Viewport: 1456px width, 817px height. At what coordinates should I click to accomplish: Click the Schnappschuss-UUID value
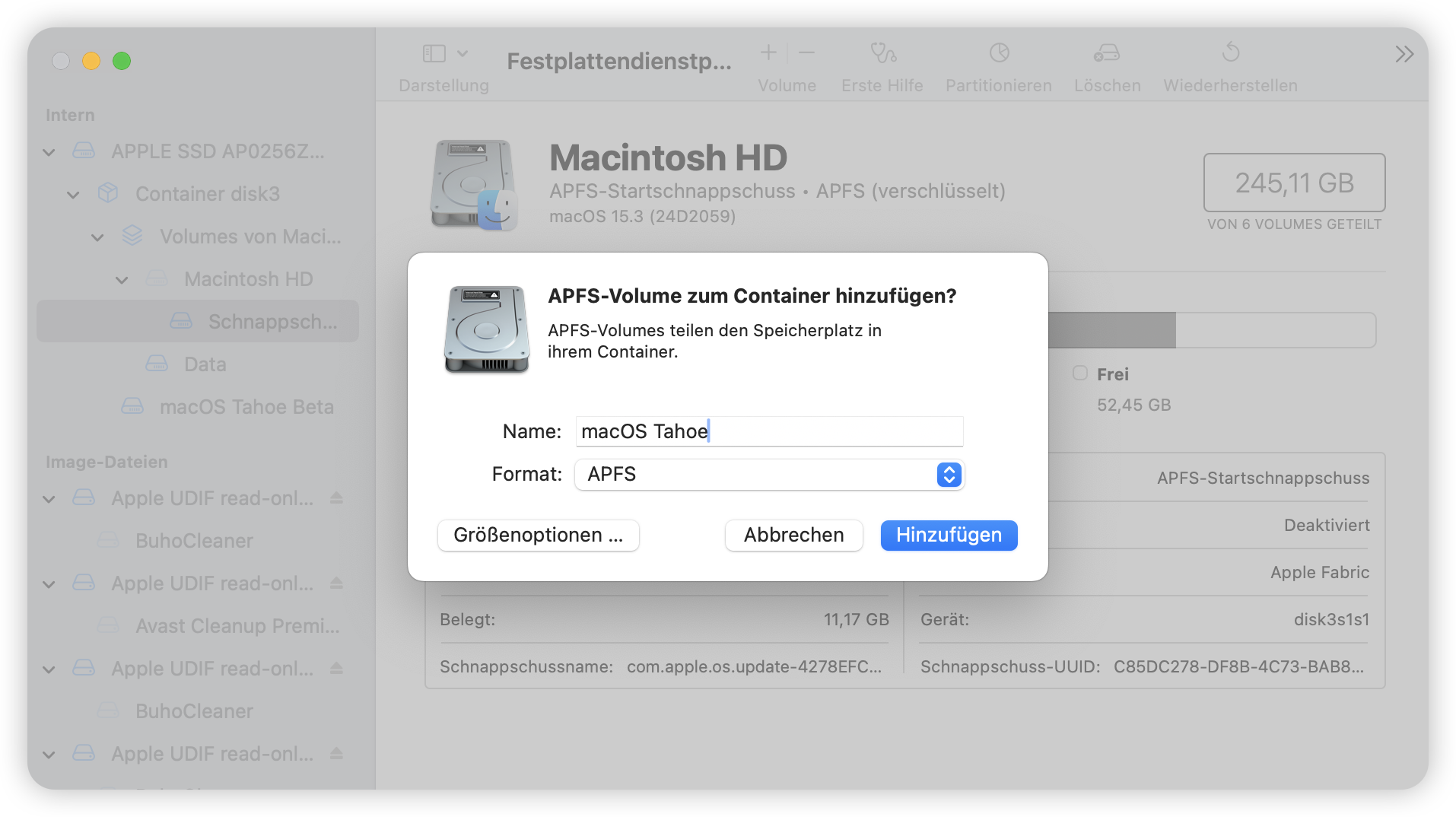point(1238,666)
